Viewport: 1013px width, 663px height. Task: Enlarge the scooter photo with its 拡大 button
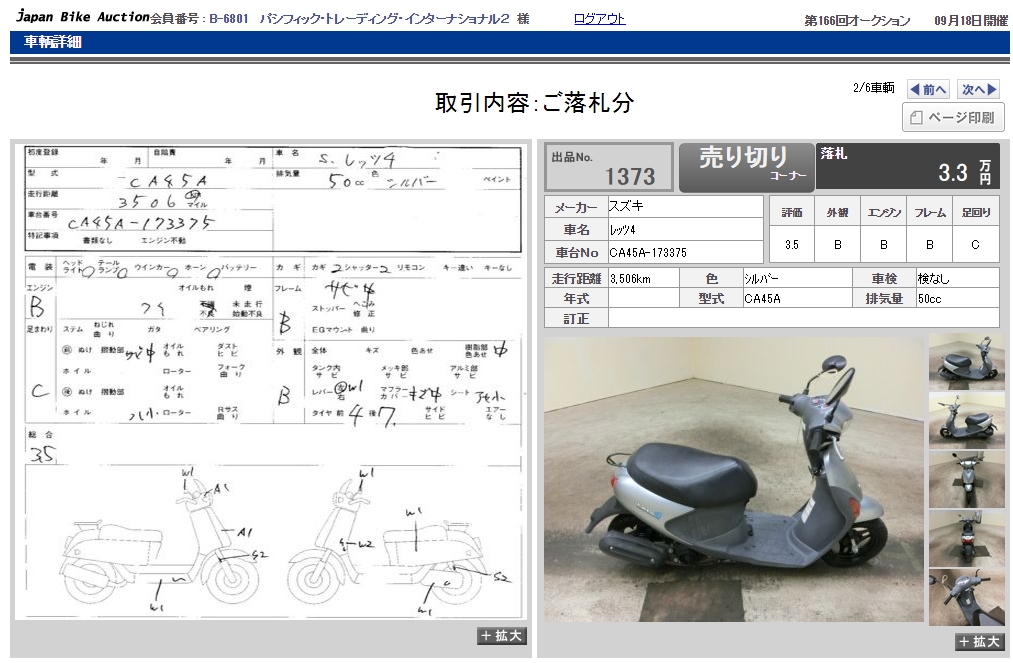979,641
